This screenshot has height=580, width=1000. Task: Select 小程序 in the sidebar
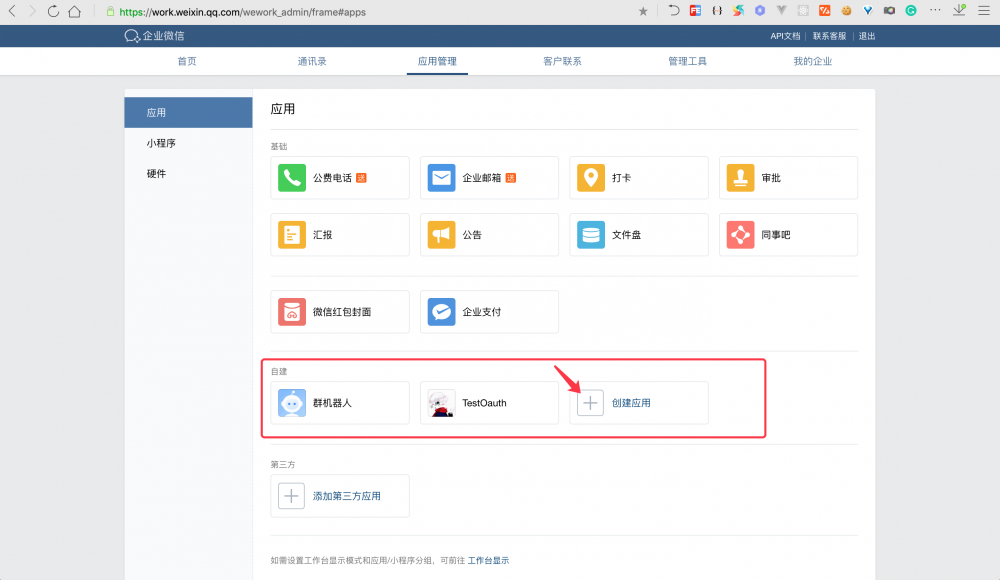159,143
